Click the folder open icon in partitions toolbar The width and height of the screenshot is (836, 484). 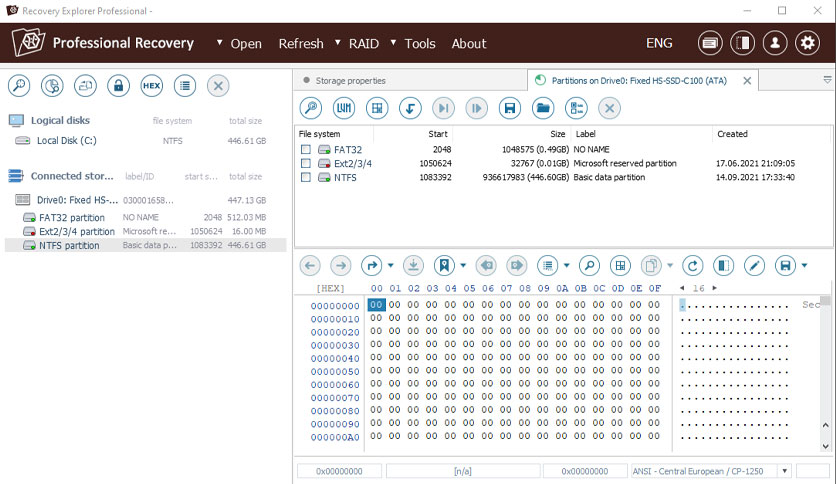coord(543,108)
